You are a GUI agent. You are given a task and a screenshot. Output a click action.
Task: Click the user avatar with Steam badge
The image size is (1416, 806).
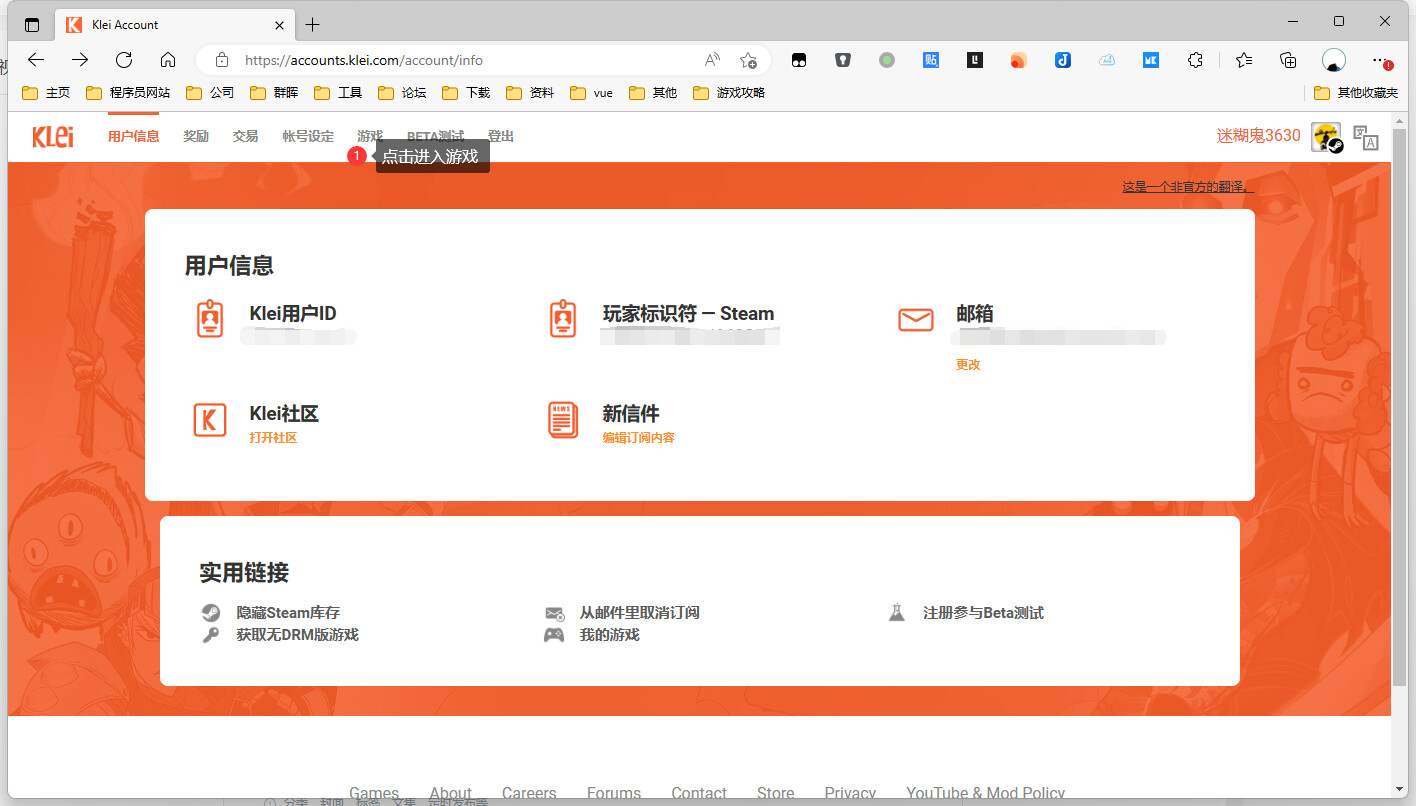pos(1326,137)
